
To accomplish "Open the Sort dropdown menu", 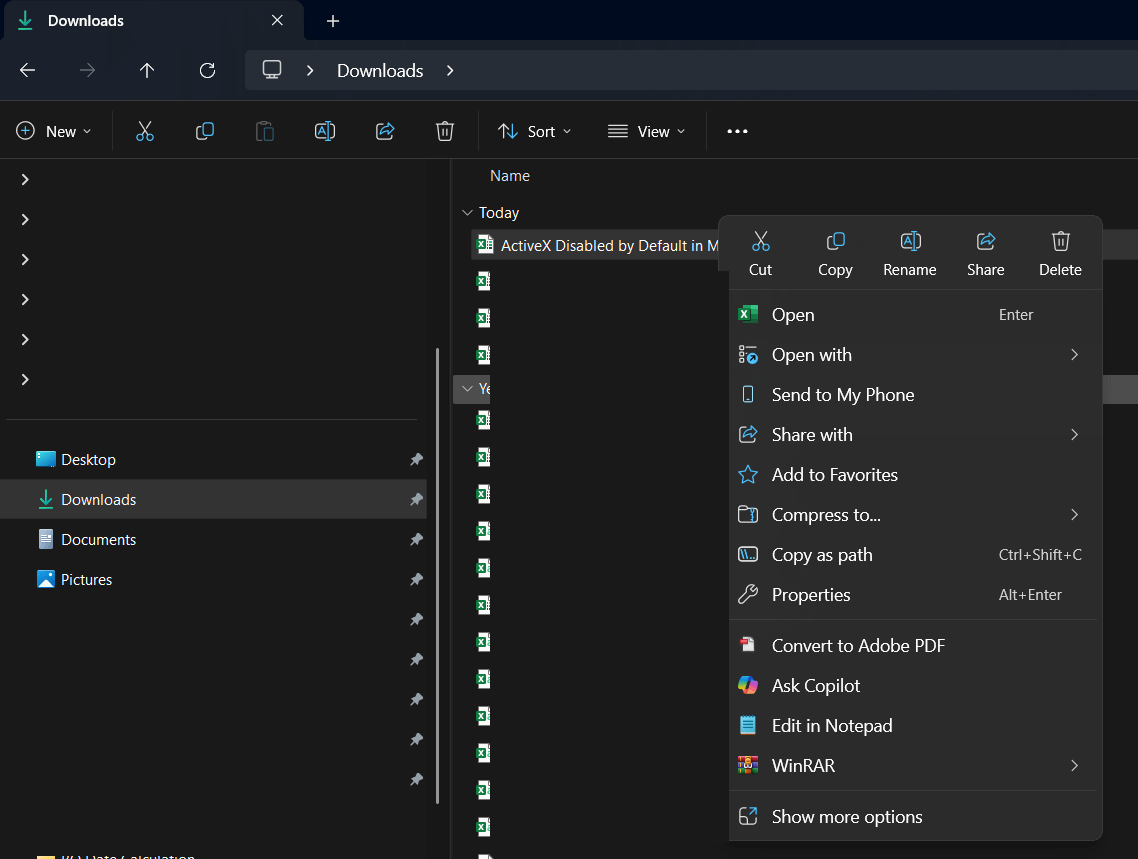I will point(535,131).
